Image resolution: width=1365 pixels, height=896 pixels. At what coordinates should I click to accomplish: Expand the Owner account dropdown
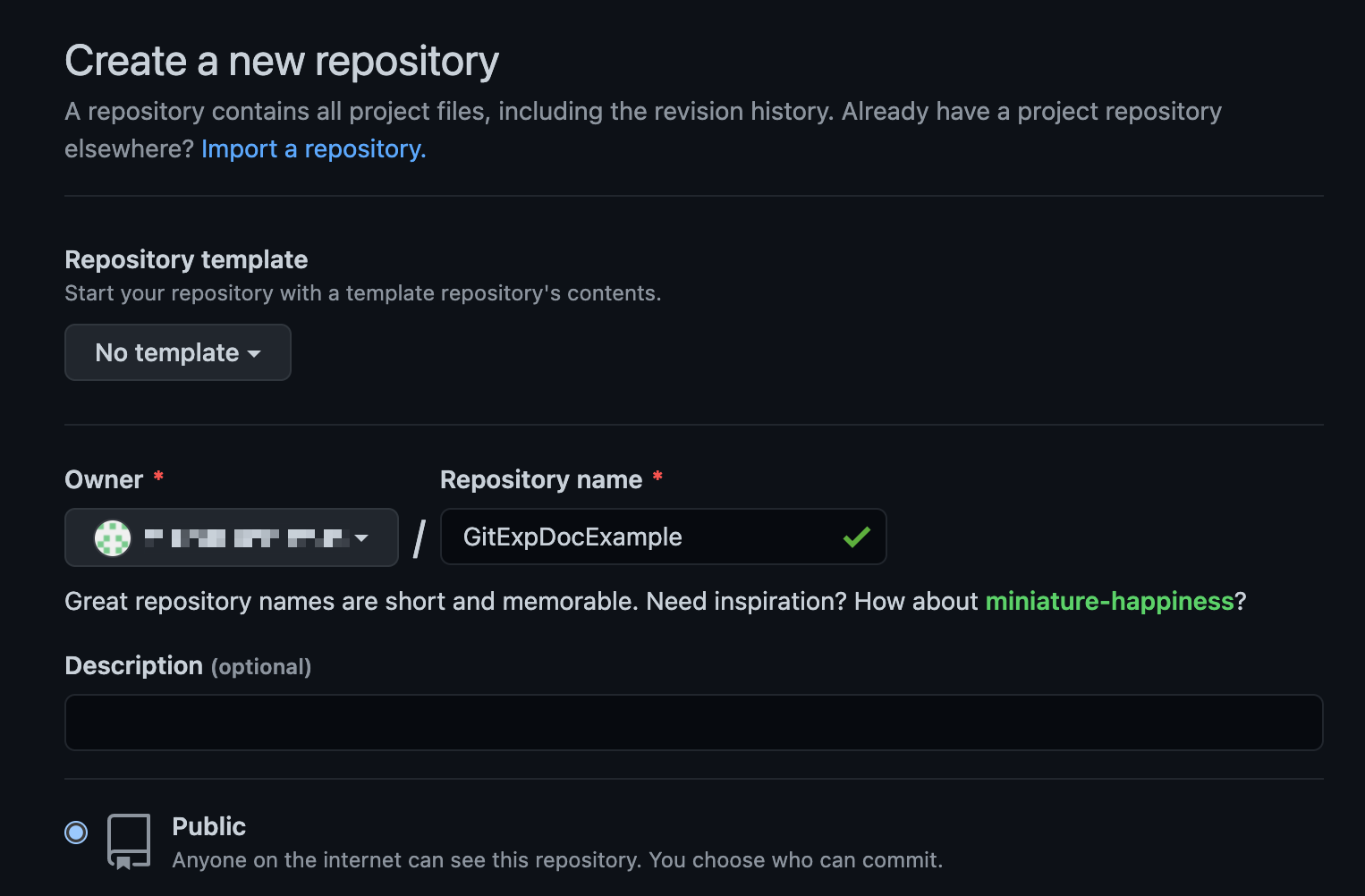tap(232, 537)
